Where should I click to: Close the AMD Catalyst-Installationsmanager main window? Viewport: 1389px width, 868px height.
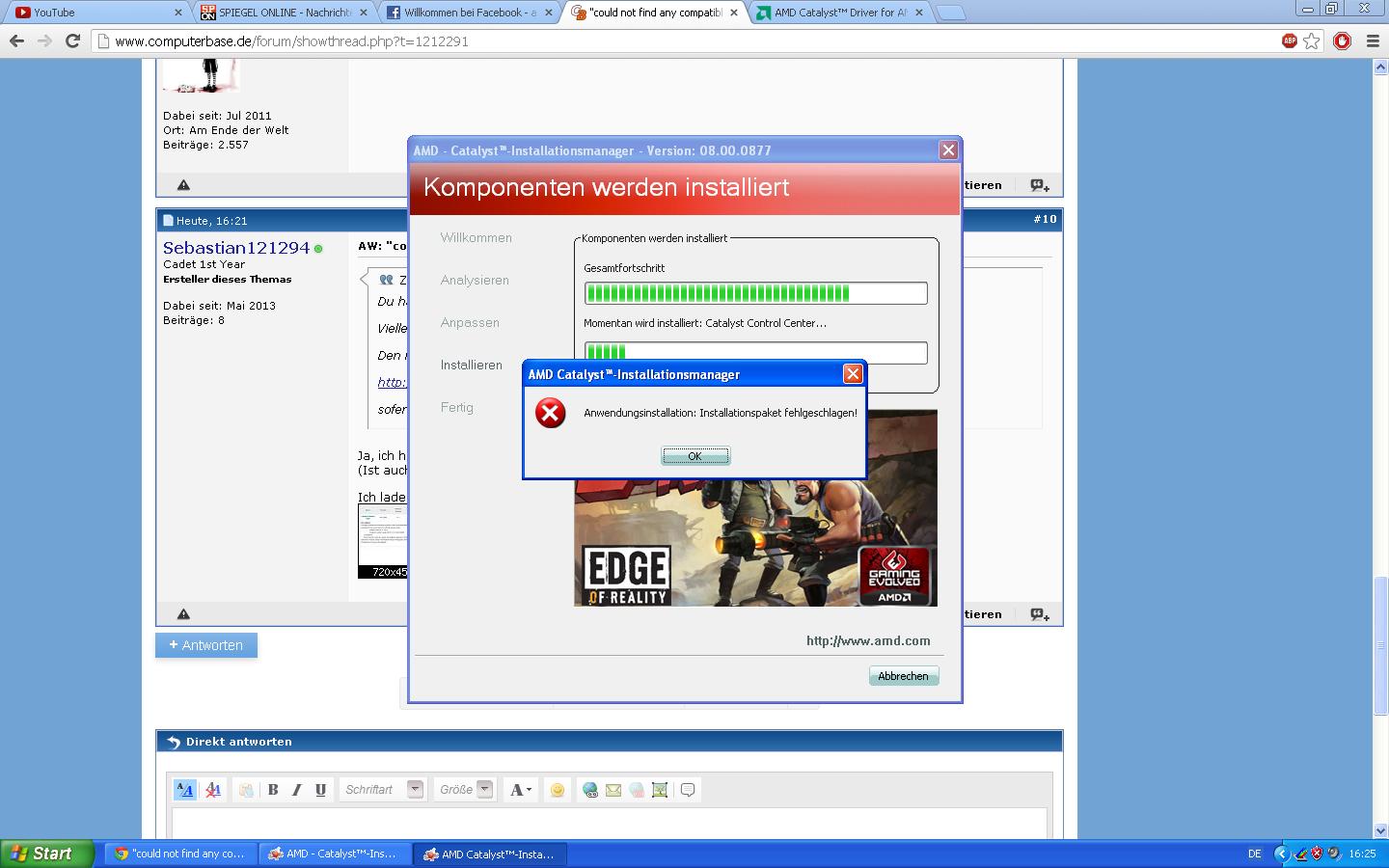pyautogui.click(x=948, y=149)
